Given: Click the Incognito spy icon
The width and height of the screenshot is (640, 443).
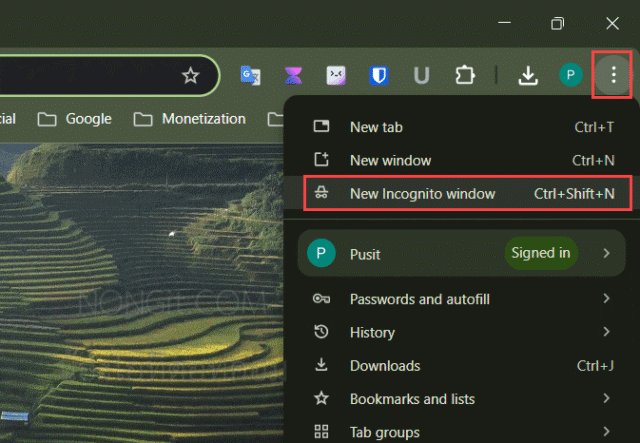Looking at the screenshot, I should tap(321, 192).
